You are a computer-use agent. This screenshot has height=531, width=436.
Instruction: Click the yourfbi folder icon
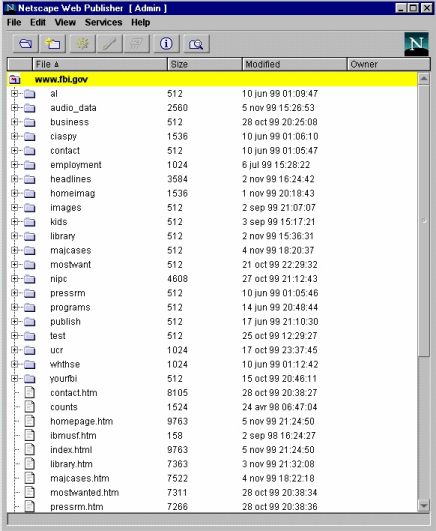[x=29, y=378]
